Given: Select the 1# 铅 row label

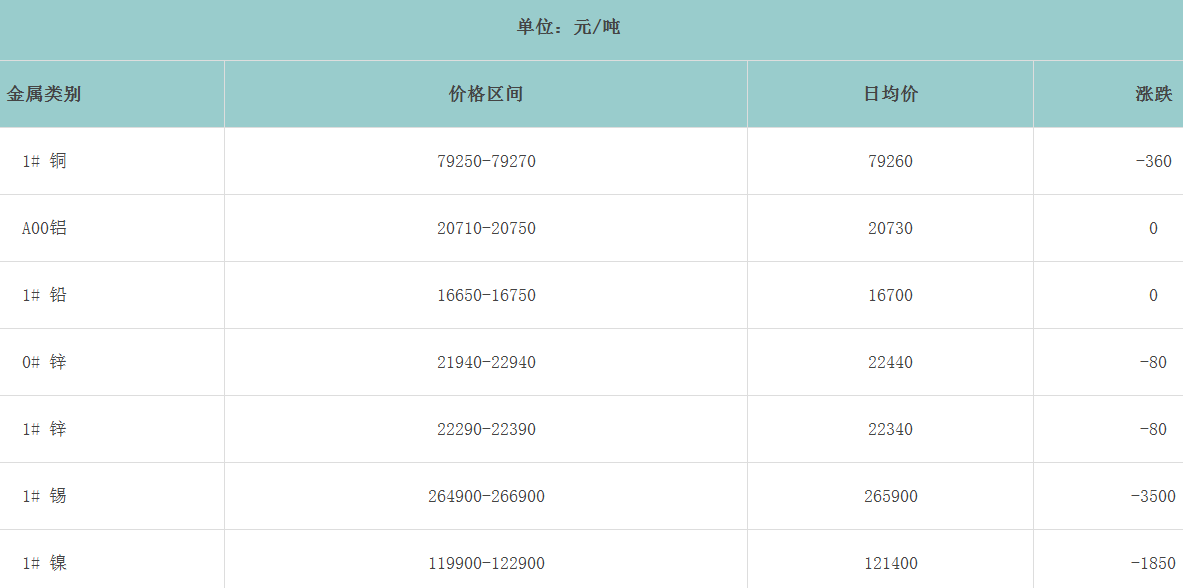Looking at the screenshot, I should click(x=44, y=295).
